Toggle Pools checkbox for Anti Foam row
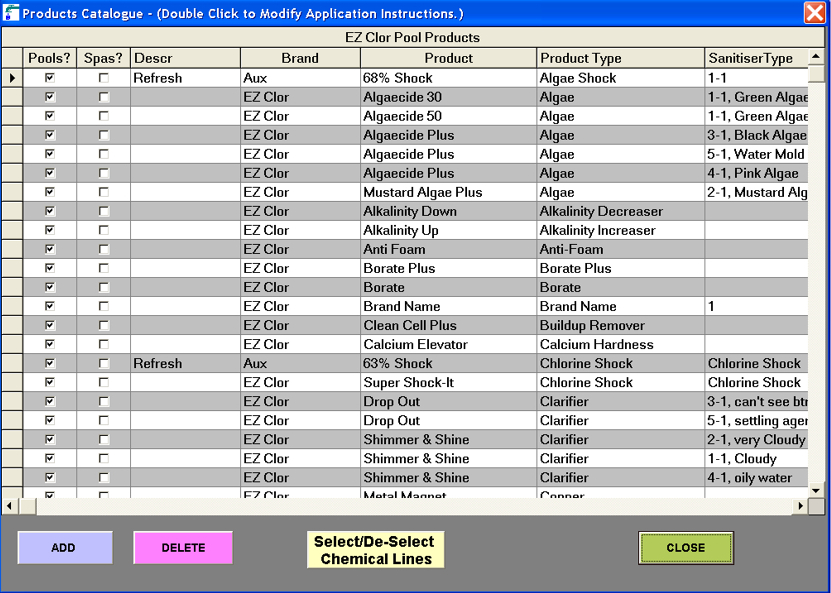Image resolution: width=831 pixels, height=593 pixels. pyautogui.click(x=50, y=249)
